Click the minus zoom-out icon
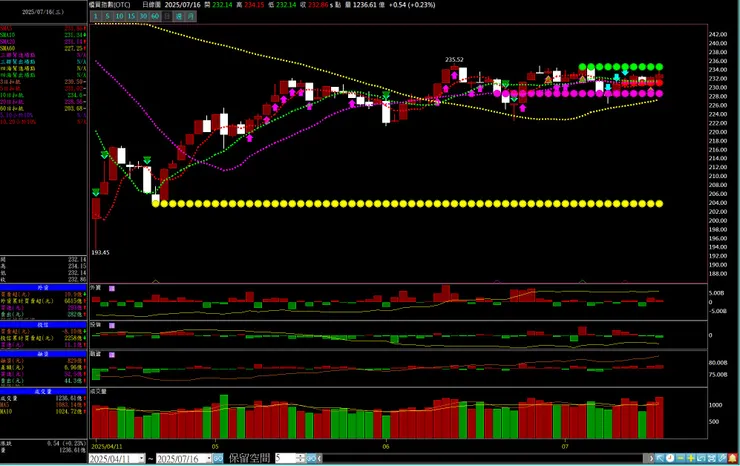The image size is (740, 466). (680, 458)
